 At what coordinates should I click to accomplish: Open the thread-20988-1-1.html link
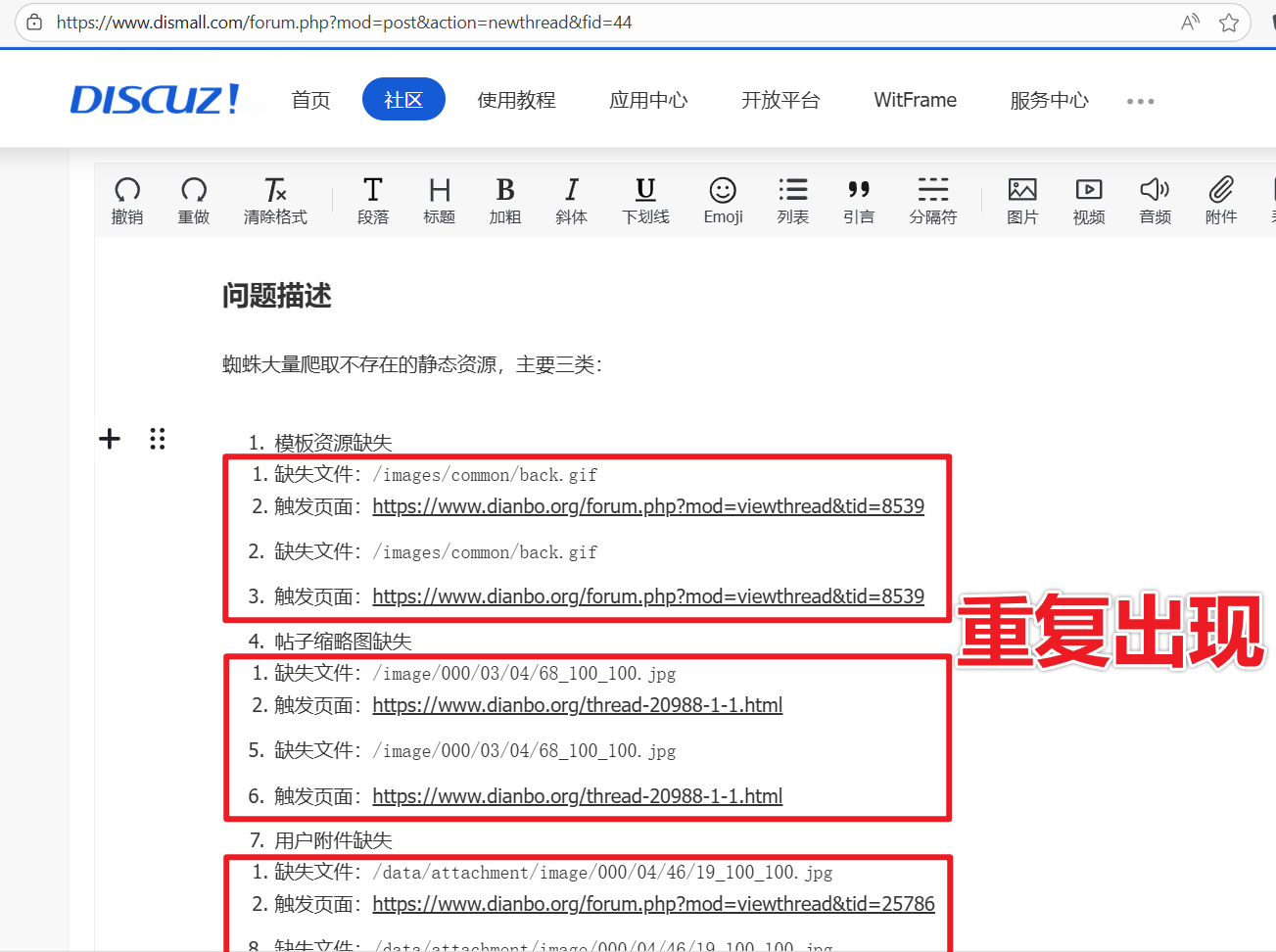(577, 705)
